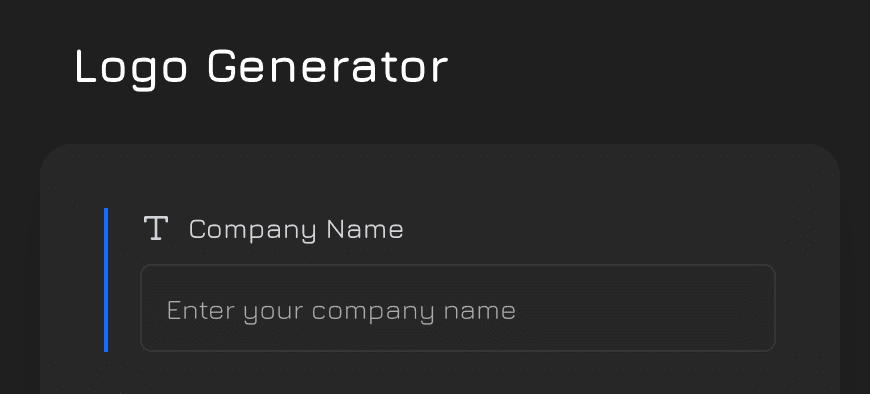Click the word 'Company' in the field label
Viewport: 870px width, 394px height.
click(252, 231)
